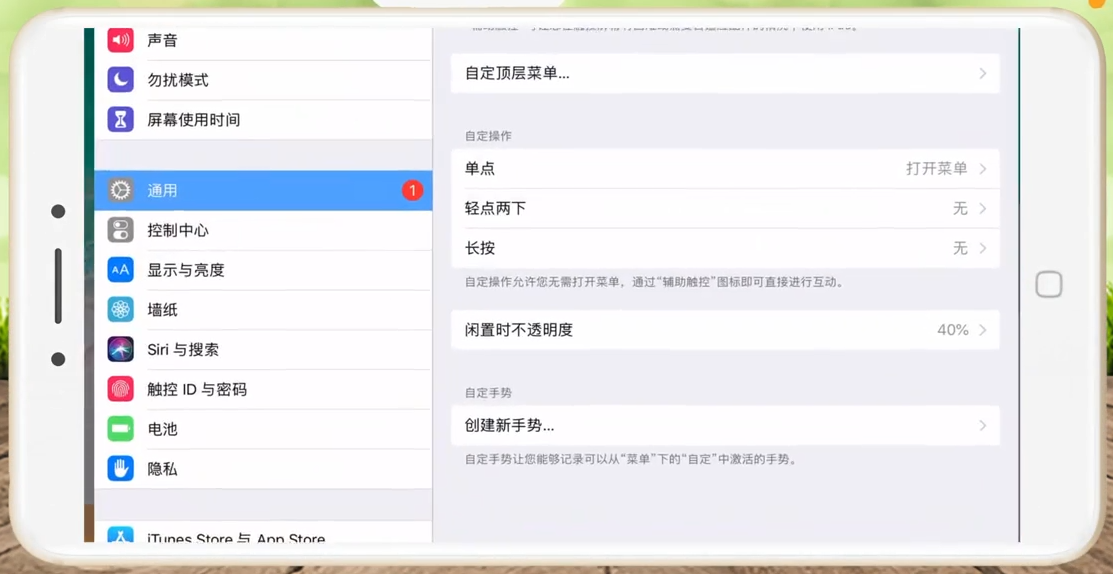
Task: Tap chevron on 创建新手势 row
Action: click(x=983, y=425)
